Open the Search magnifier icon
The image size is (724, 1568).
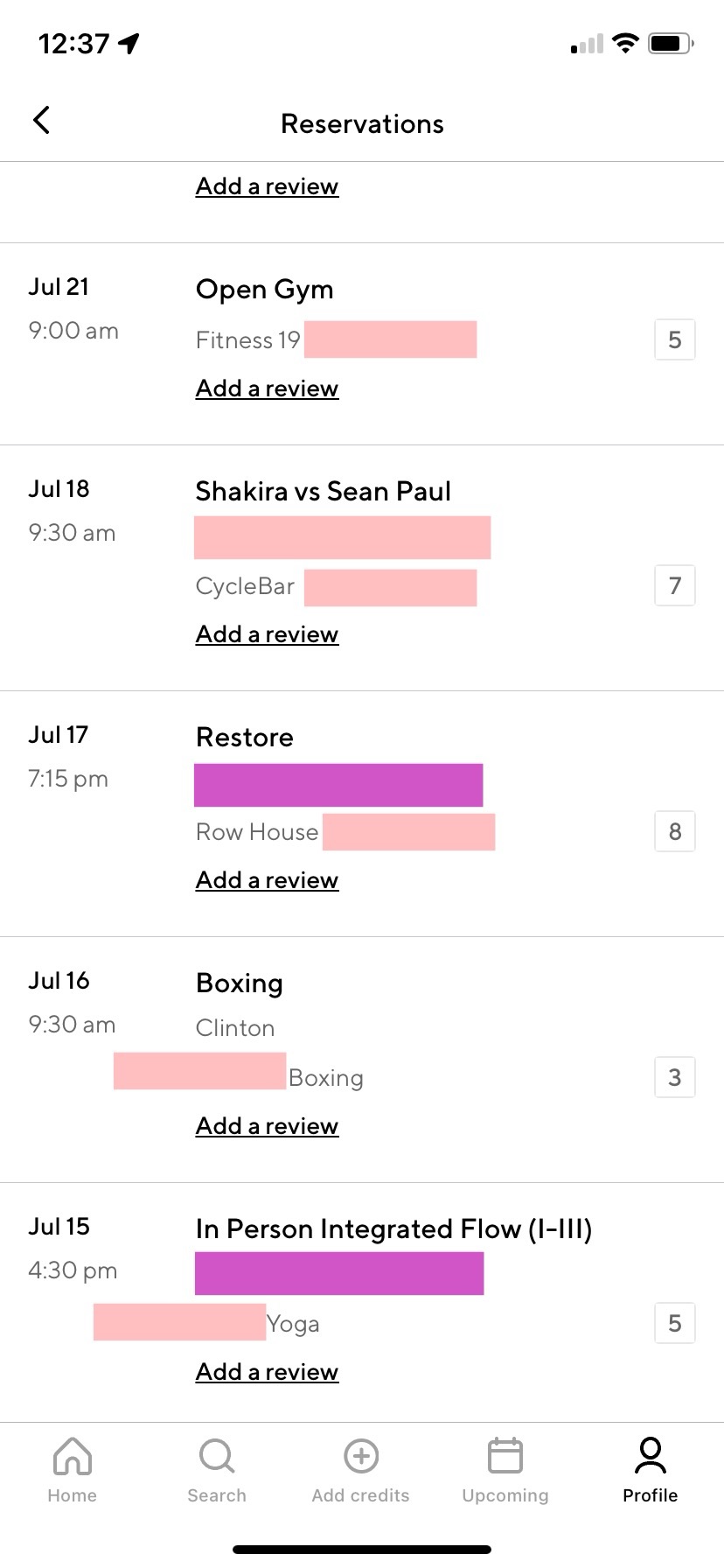(x=217, y=1456)
